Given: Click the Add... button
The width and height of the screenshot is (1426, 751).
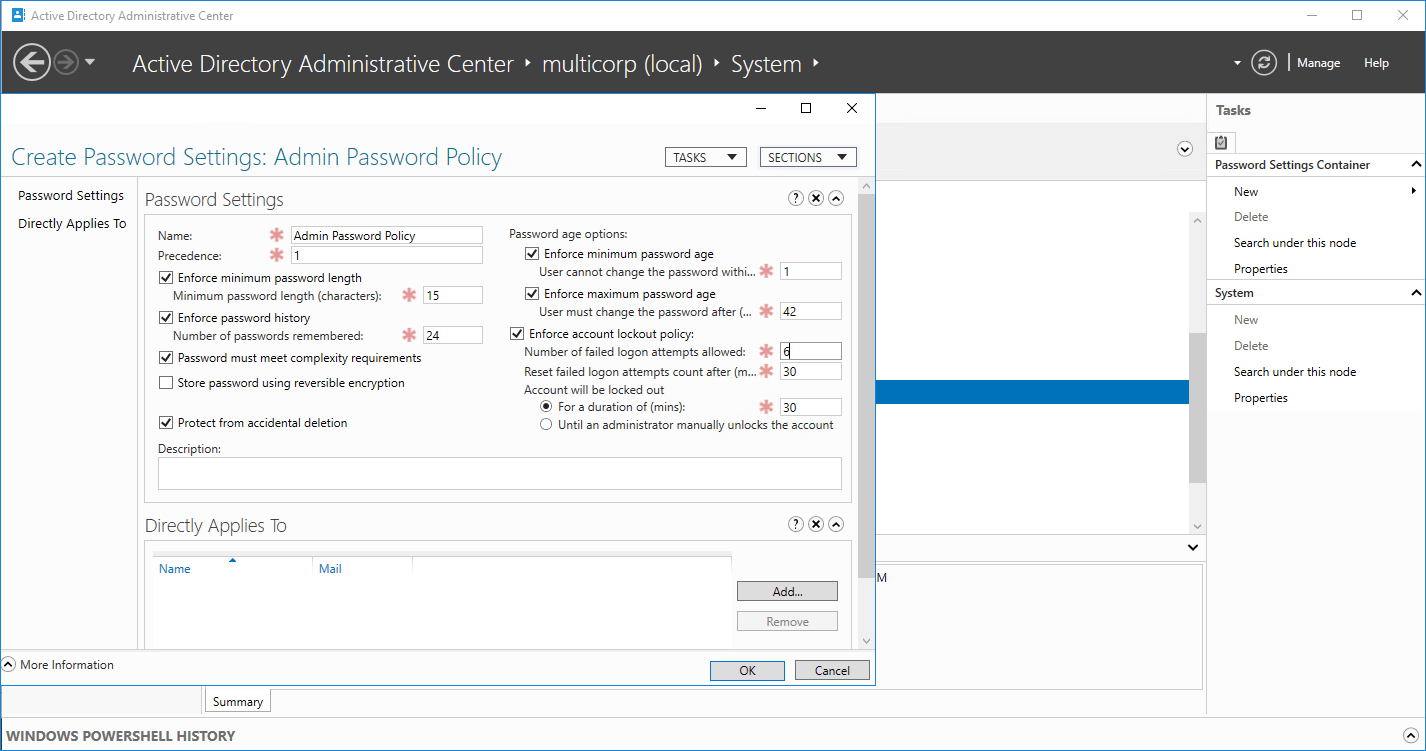Looking at the screenshot, I should pos(787,591).
